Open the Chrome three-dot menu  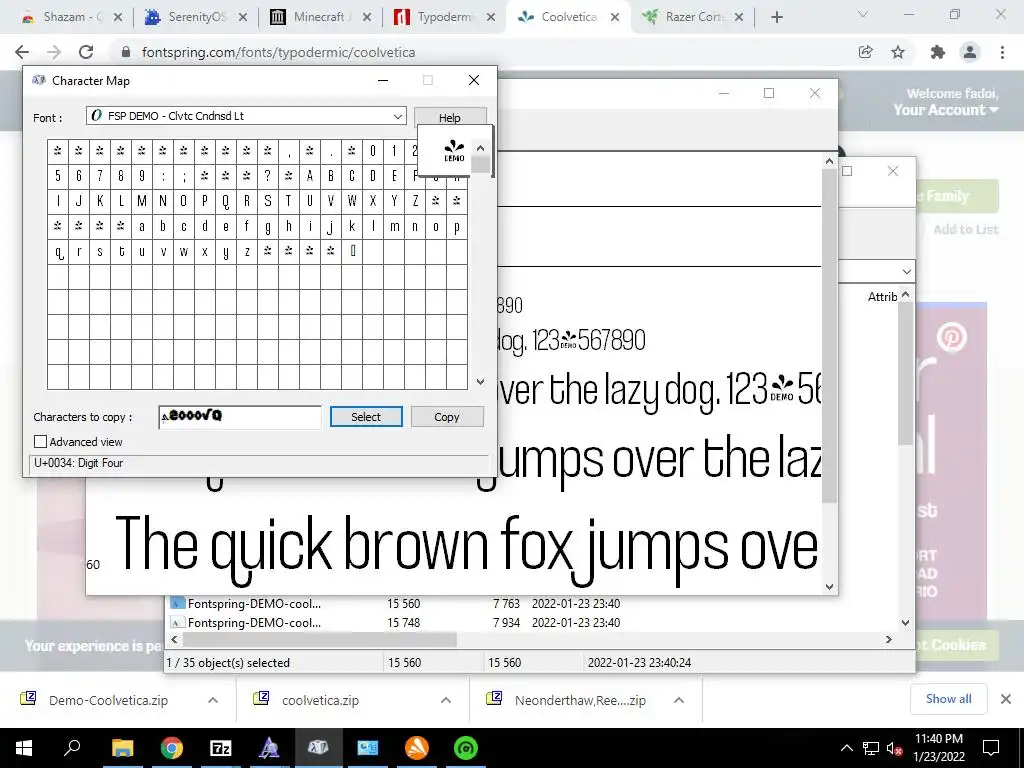point(1002,52)
